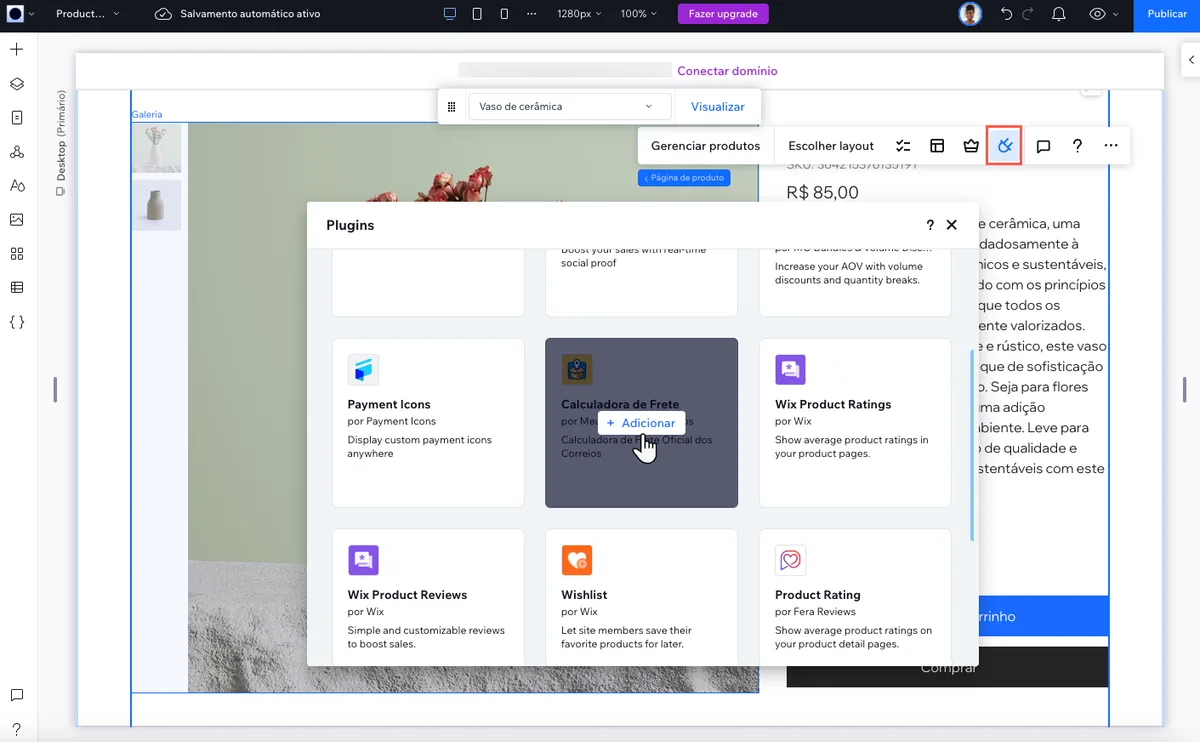Click the comment bubble icon in product toolbar

1043,146
